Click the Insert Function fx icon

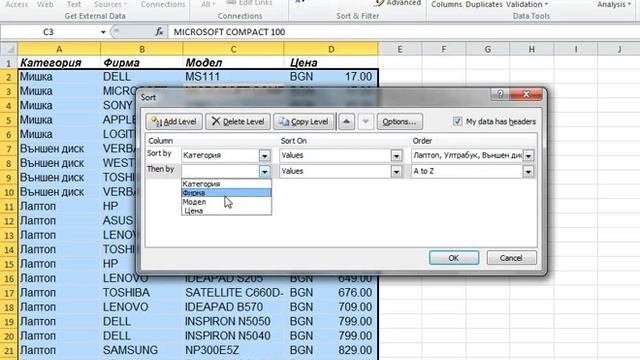click(x=159, y=32)
